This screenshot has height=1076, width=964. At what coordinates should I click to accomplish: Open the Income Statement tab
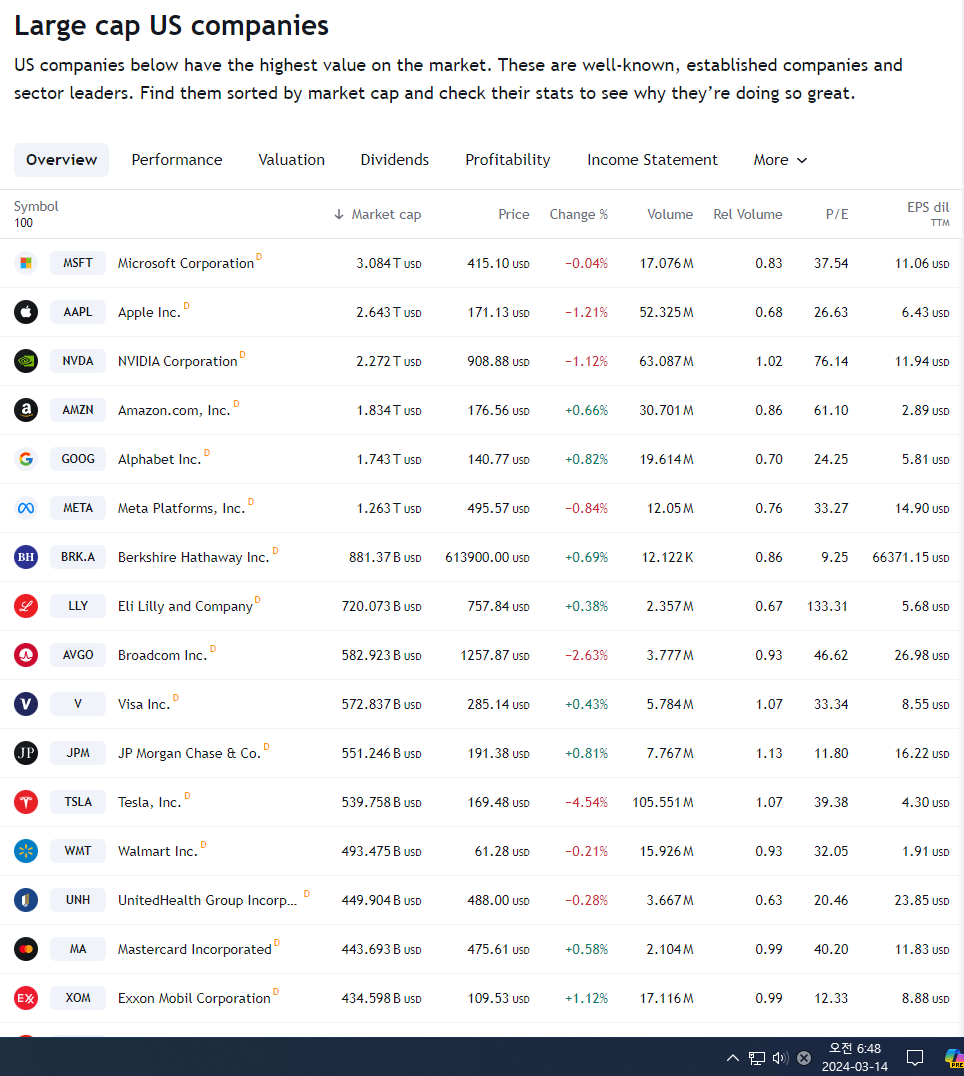click(653, 160)
